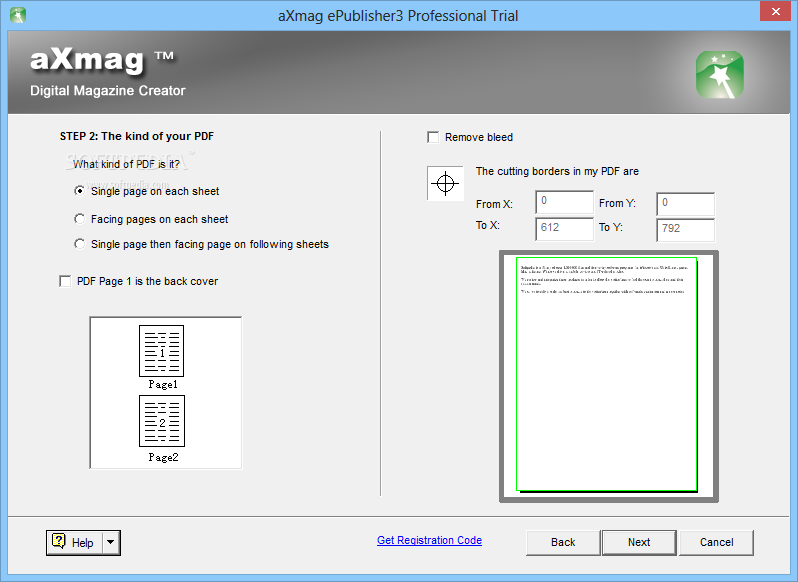Image resolution: width=798 pixels, height=582 pixels.
Task: Click the aXmag magic wand logo
Action: 720,74
